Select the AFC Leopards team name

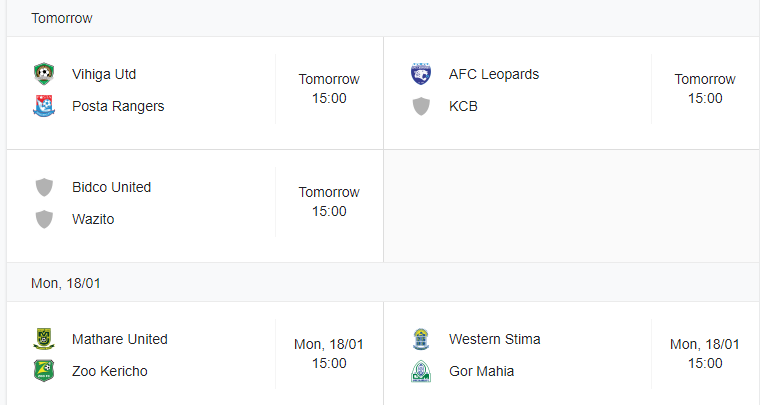click(493, 74)
